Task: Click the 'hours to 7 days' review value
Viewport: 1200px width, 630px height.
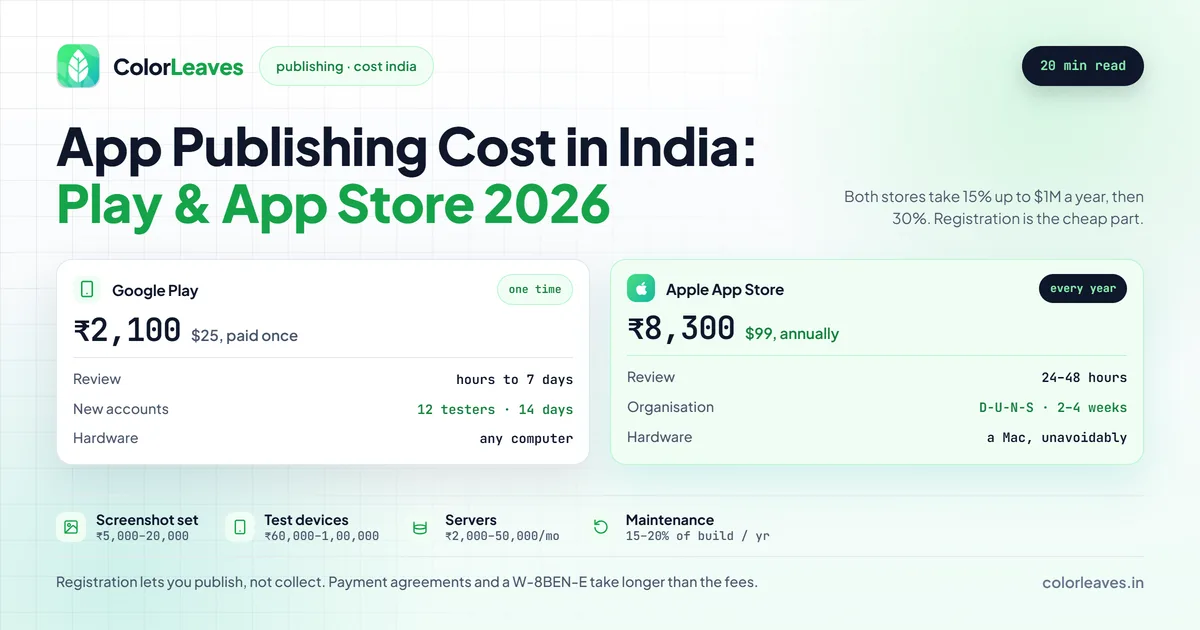Action: coord(514,380)
